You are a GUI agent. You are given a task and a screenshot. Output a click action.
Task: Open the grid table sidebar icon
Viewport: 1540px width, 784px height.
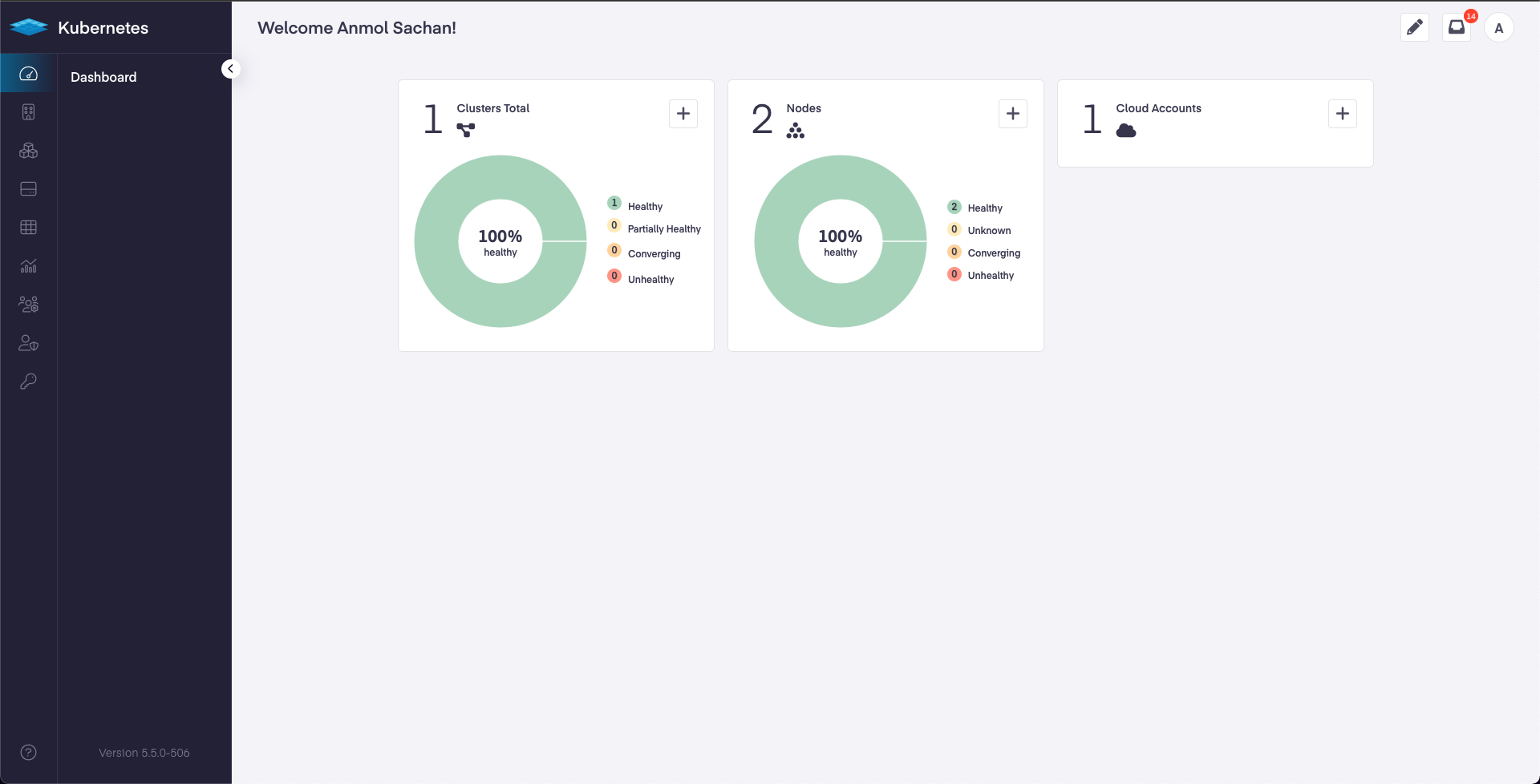coord(28,228)
